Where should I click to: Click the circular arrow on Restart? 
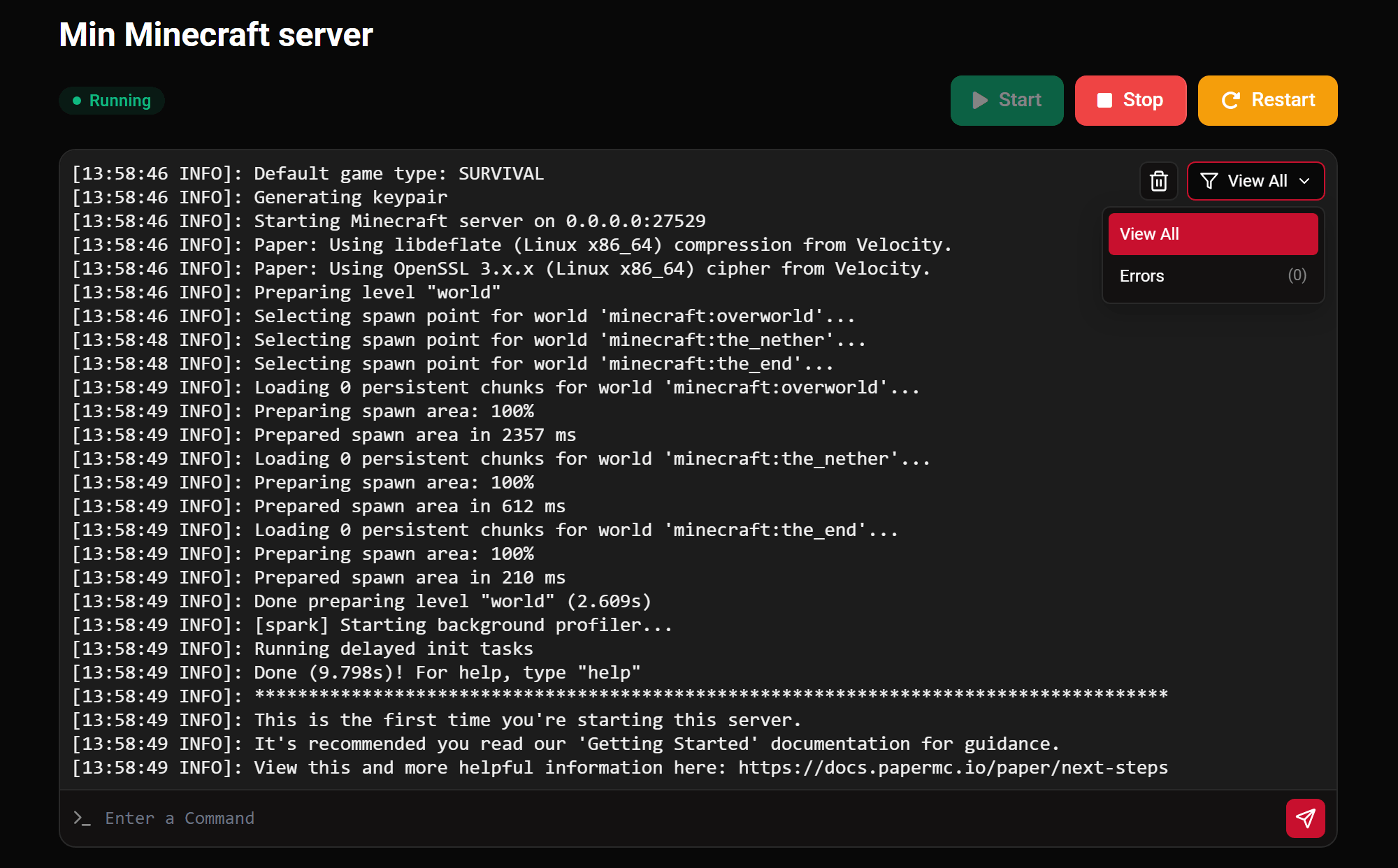coord(1230,100)
